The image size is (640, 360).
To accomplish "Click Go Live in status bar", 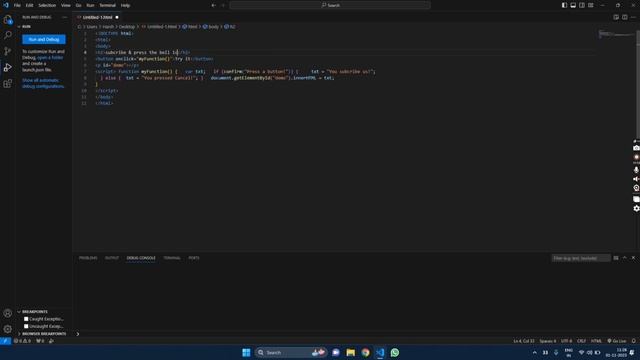I will pyautogui.click(x=617, y=341).
